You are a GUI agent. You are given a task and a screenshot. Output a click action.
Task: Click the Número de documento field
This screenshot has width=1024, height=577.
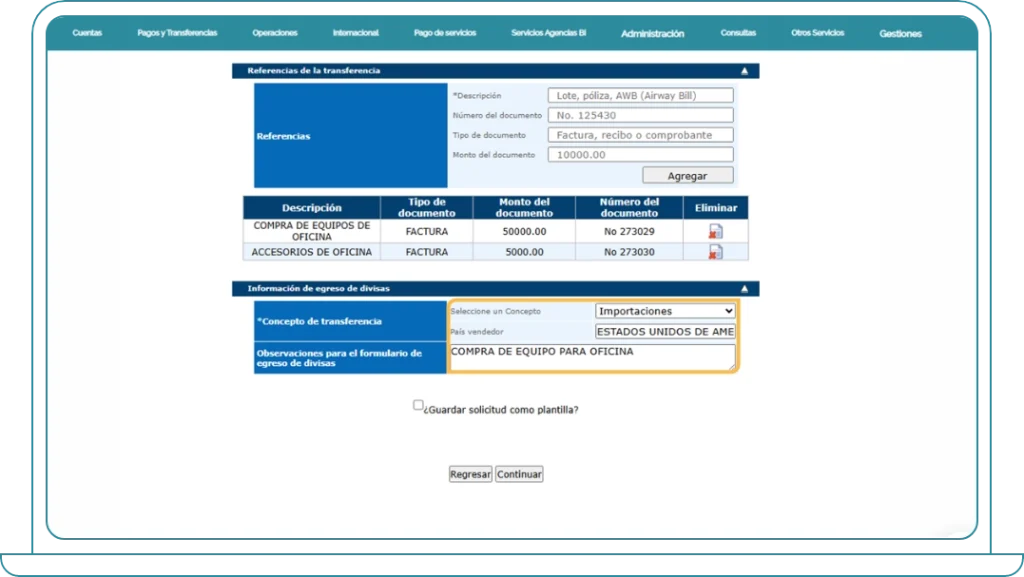coord(640,115)
